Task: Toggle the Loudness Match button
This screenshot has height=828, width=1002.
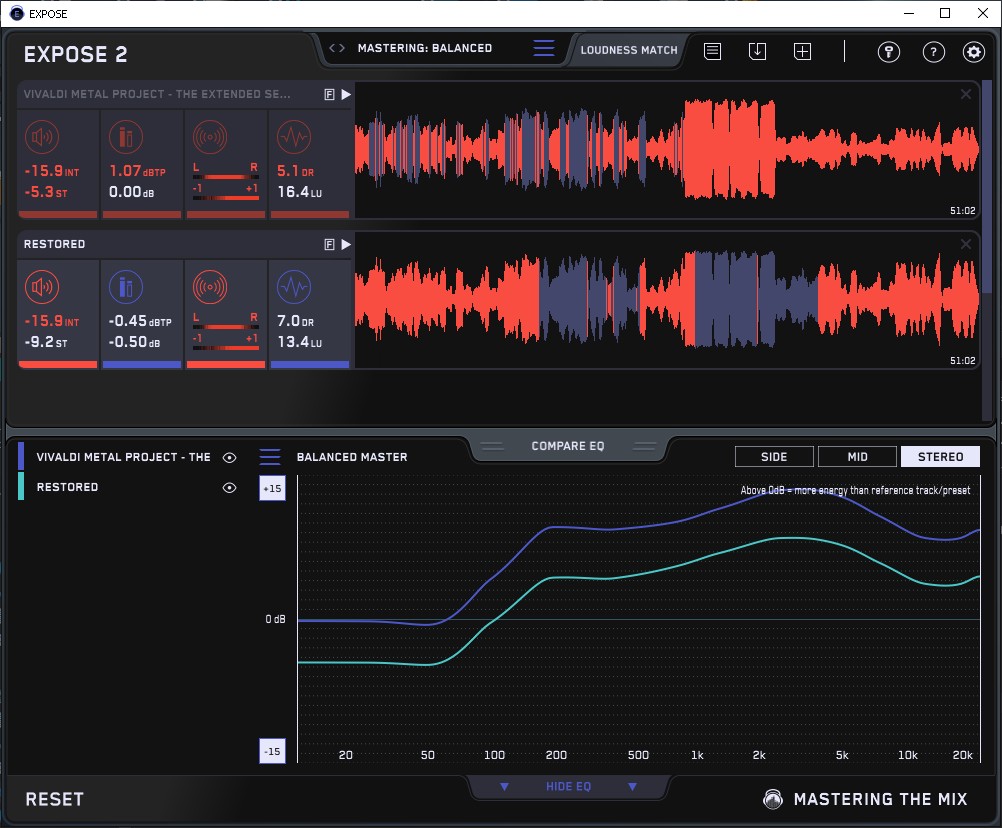Action: pos(629,50)
